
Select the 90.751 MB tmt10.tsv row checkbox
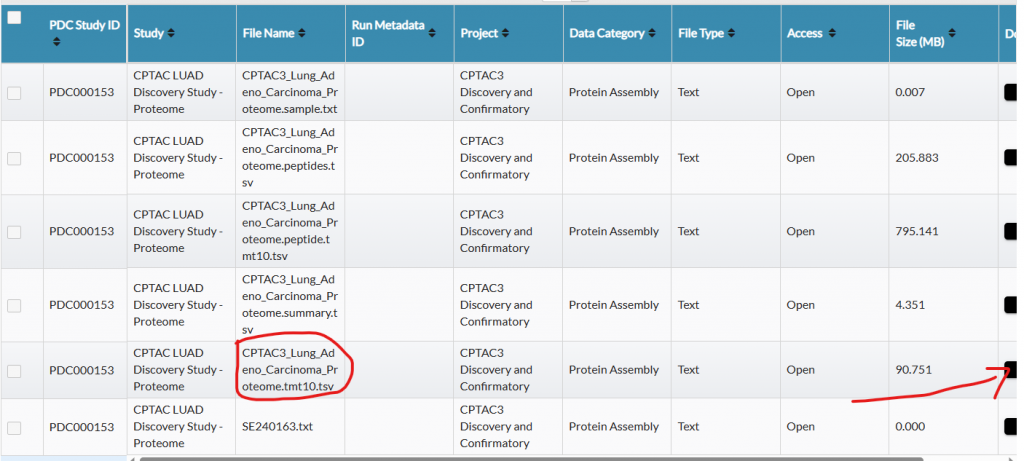pyautogui.click(x=14, y=371)
